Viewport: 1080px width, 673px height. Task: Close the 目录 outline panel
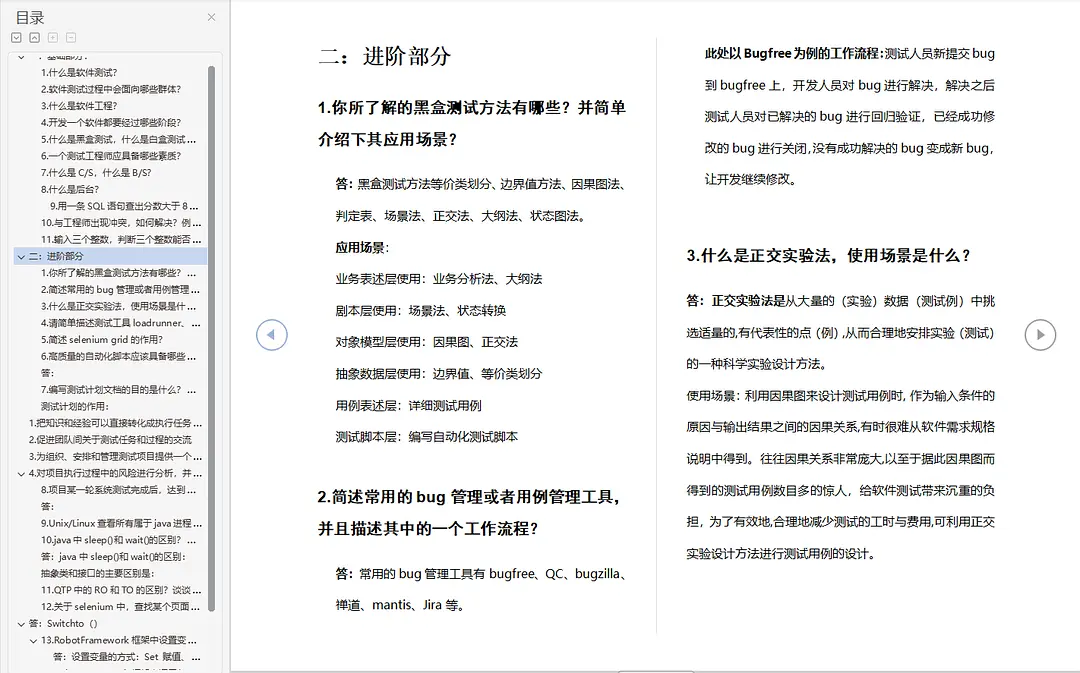pos(211,17)
